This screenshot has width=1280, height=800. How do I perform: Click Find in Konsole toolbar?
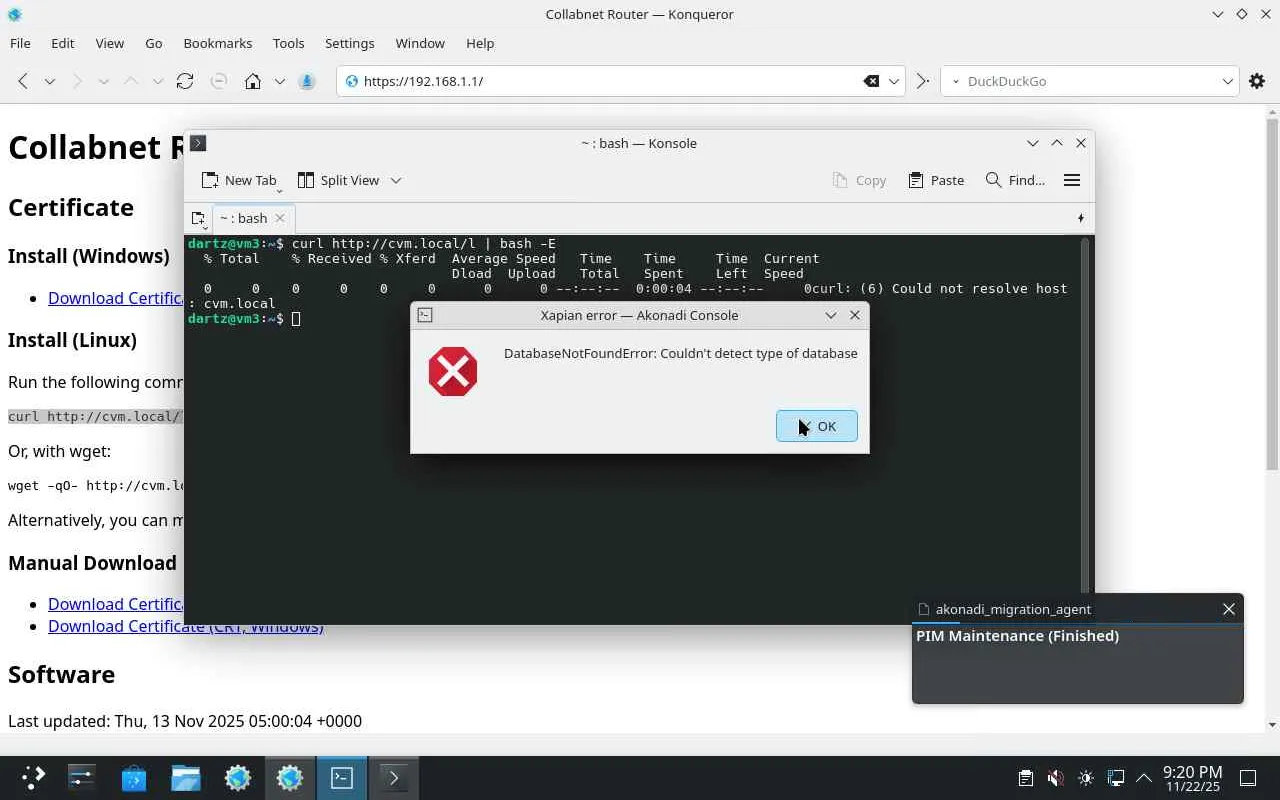(x=1015, y=180)
